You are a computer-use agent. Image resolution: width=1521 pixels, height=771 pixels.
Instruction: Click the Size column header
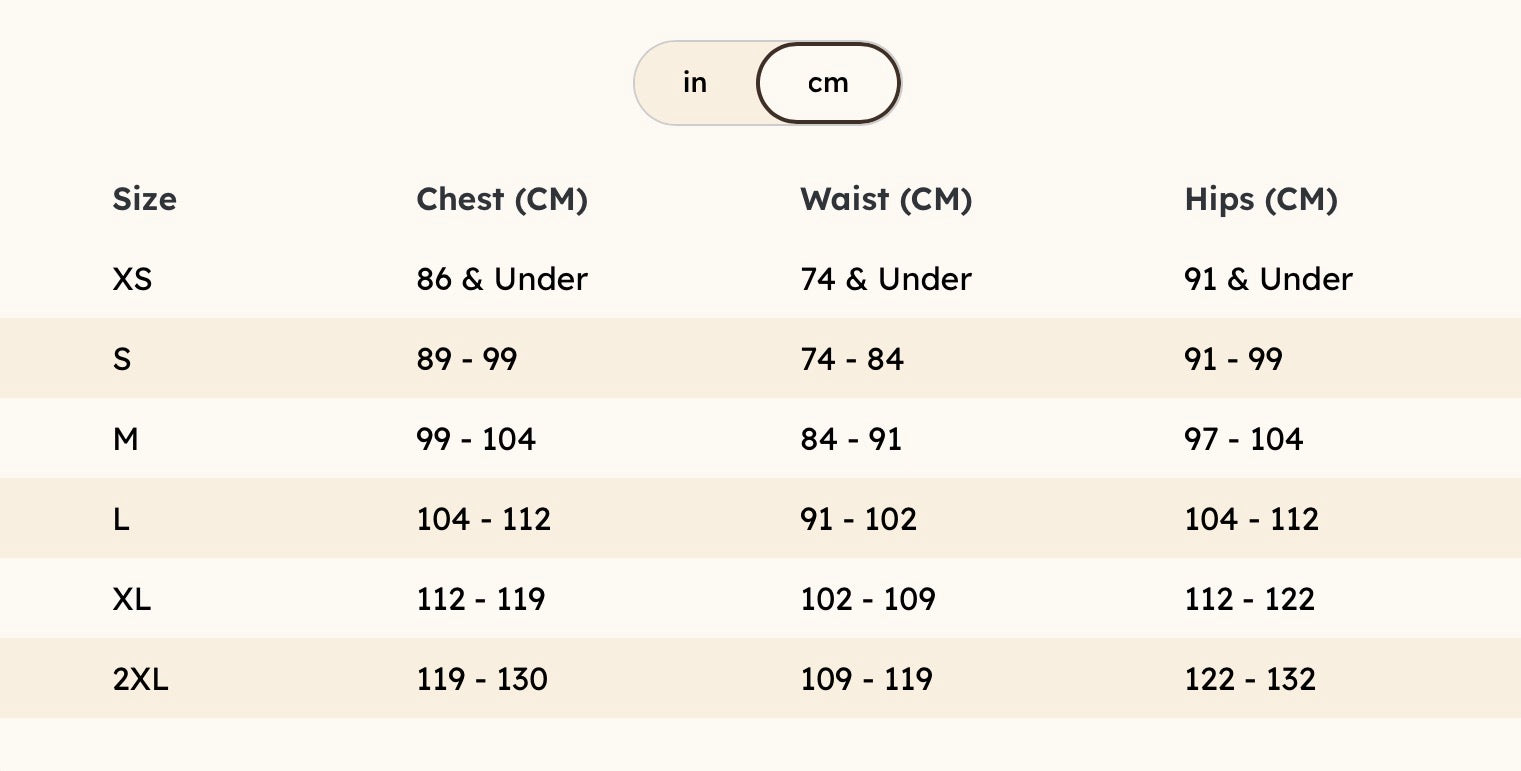pos(144,199)
